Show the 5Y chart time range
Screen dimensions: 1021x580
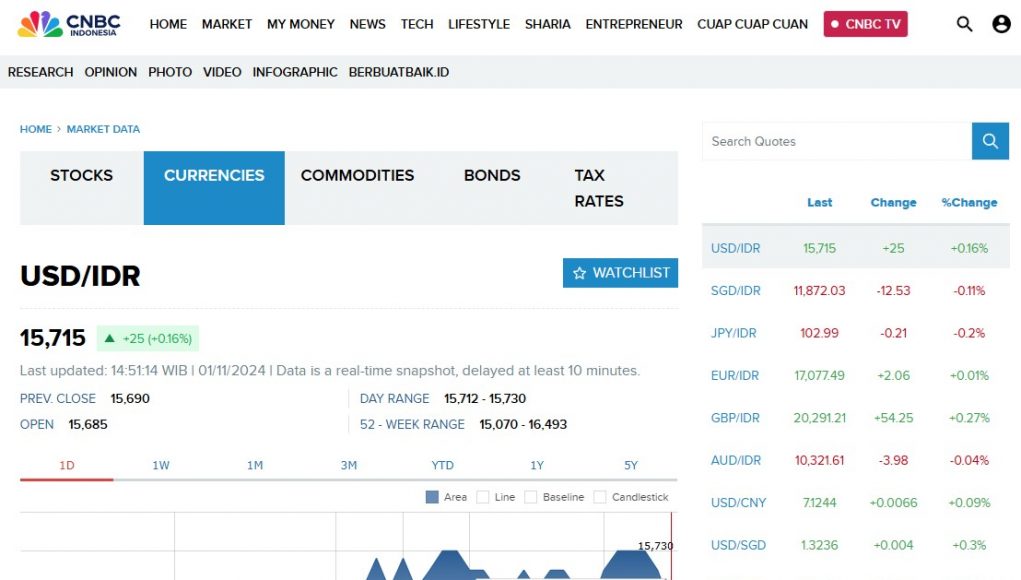[x=630, y=465]
